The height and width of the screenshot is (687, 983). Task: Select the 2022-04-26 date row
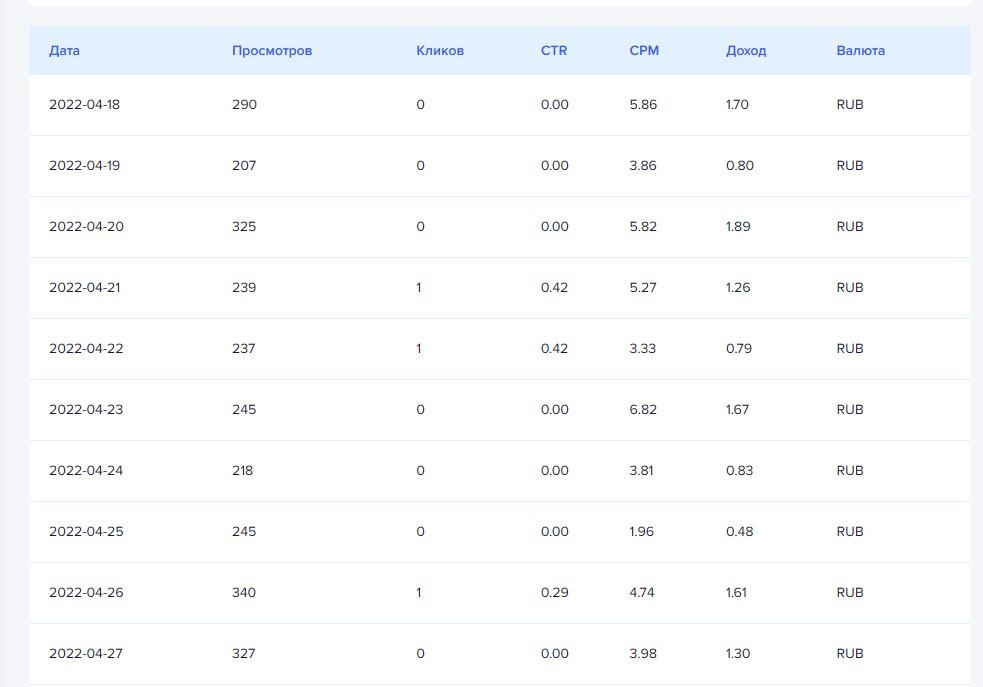(x=86, y=592)
